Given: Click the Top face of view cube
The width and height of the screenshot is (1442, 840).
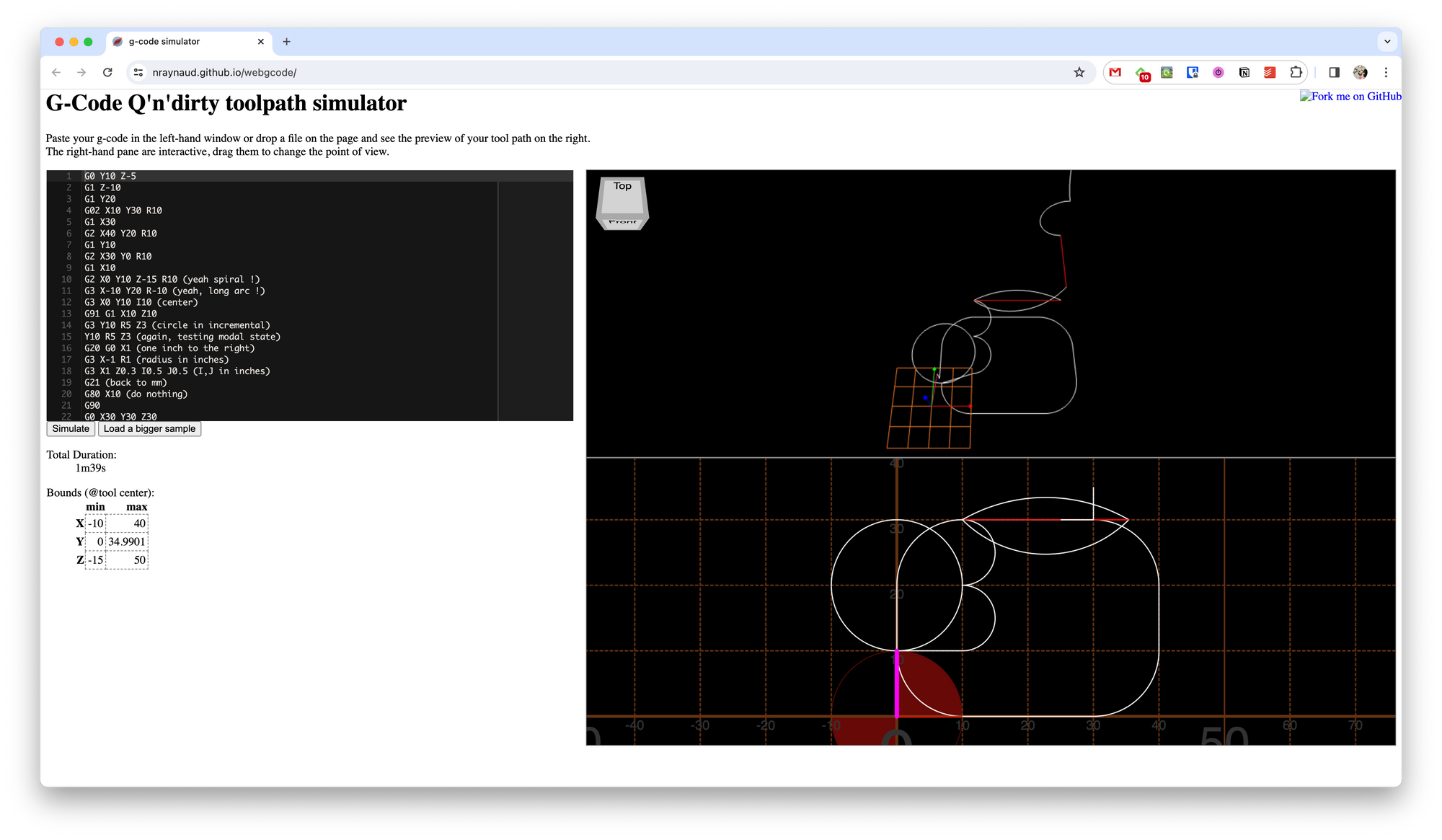Looking at the screenshot, I should click(622, 195).
